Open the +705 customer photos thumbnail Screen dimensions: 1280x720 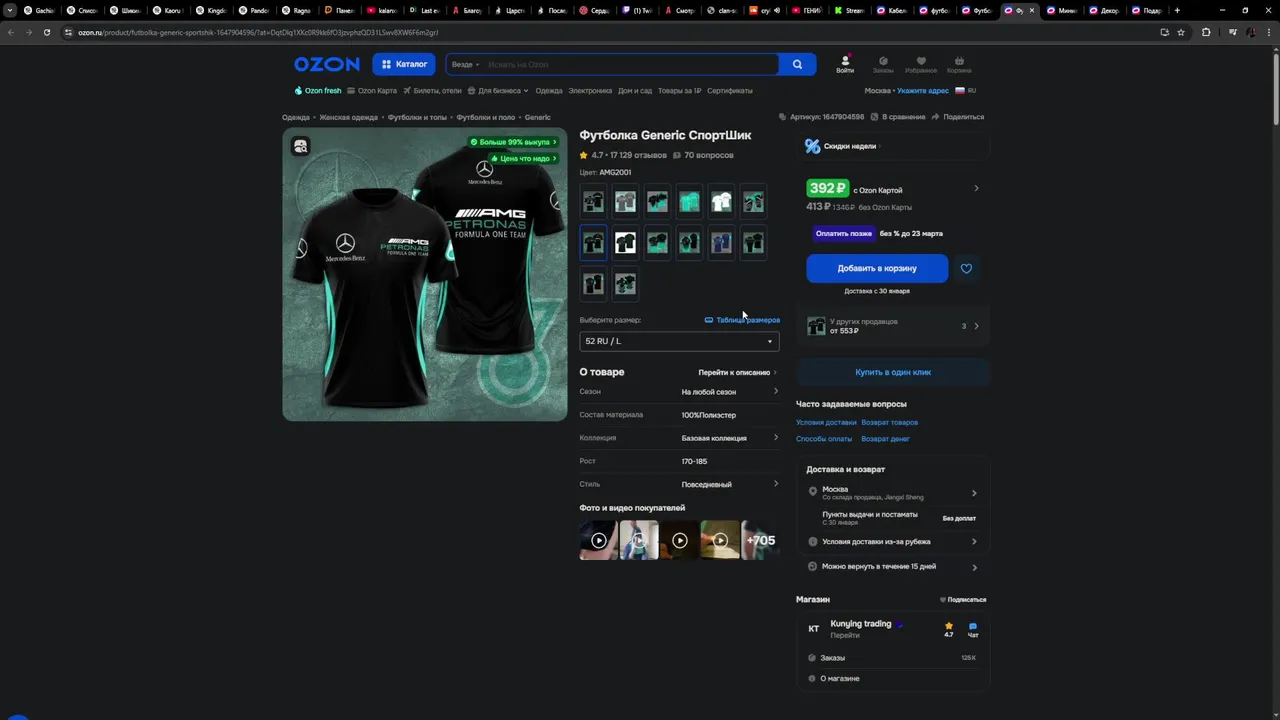pos(761,540)
